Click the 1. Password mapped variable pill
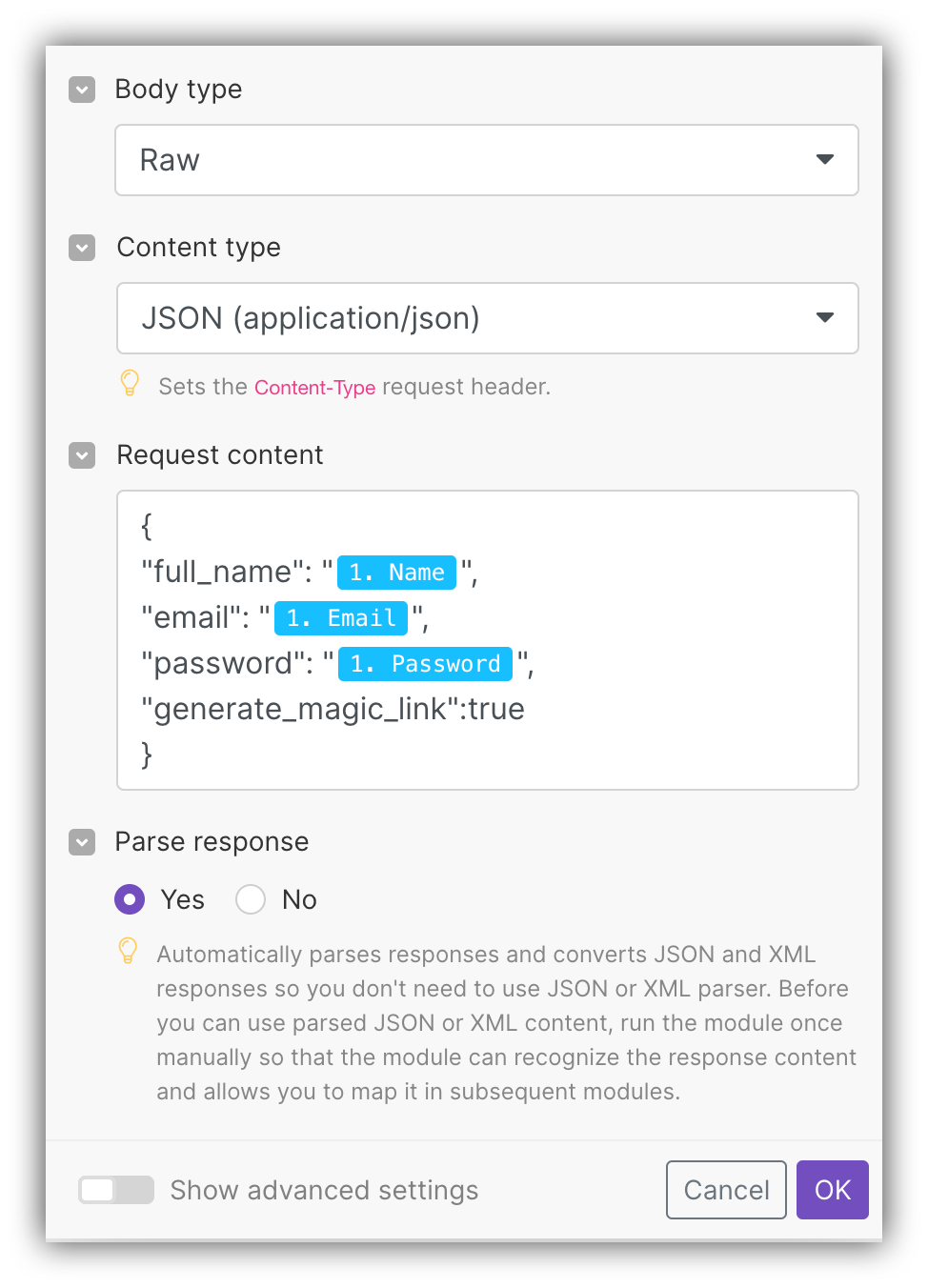Screen dimensions: 928x1288 [x=425, y=663]
